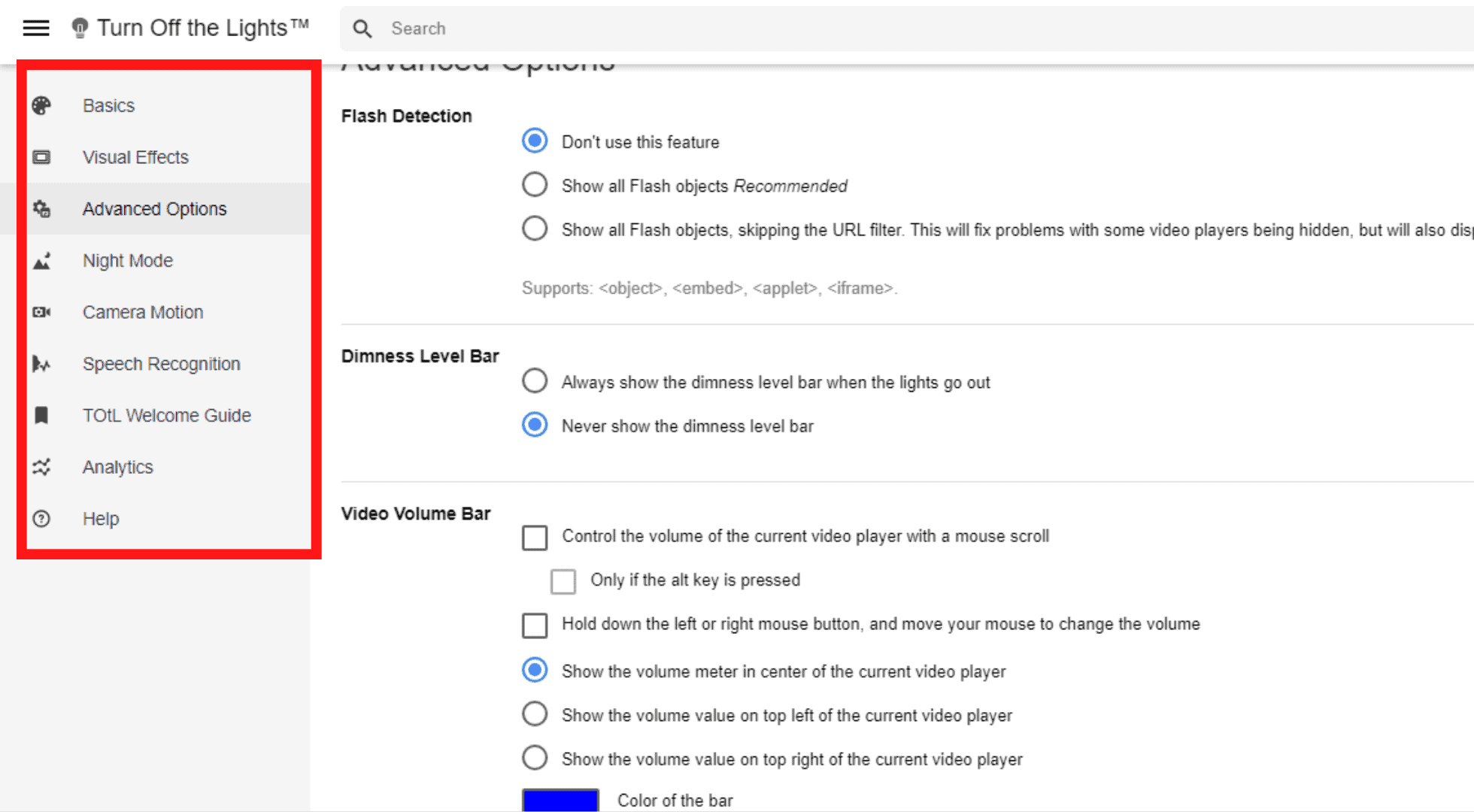
Task: Click the Speech Recognition waveform icon
Action: [x=42, y=364]
